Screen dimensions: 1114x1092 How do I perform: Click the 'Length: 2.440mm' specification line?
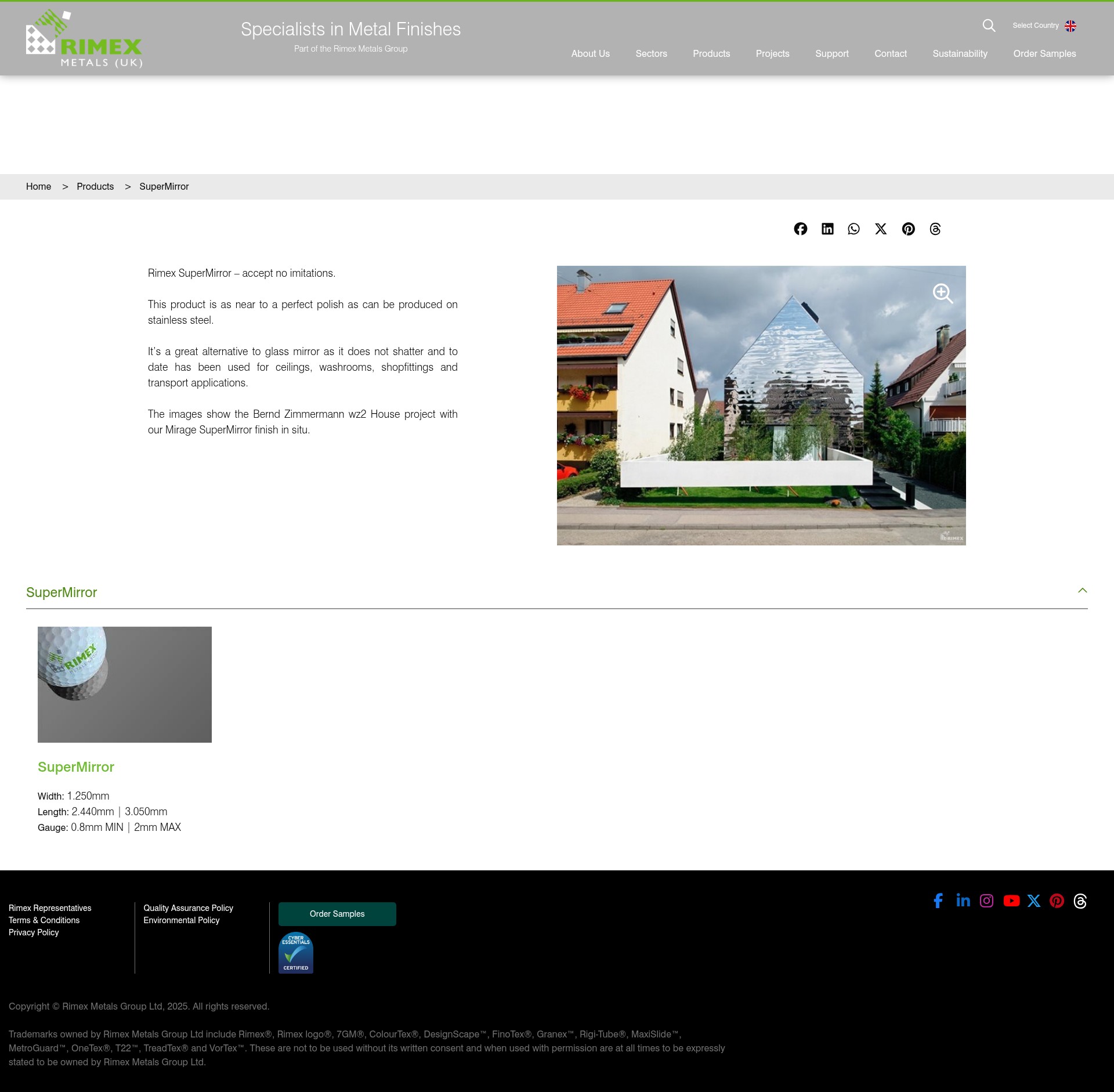point(103,812)
